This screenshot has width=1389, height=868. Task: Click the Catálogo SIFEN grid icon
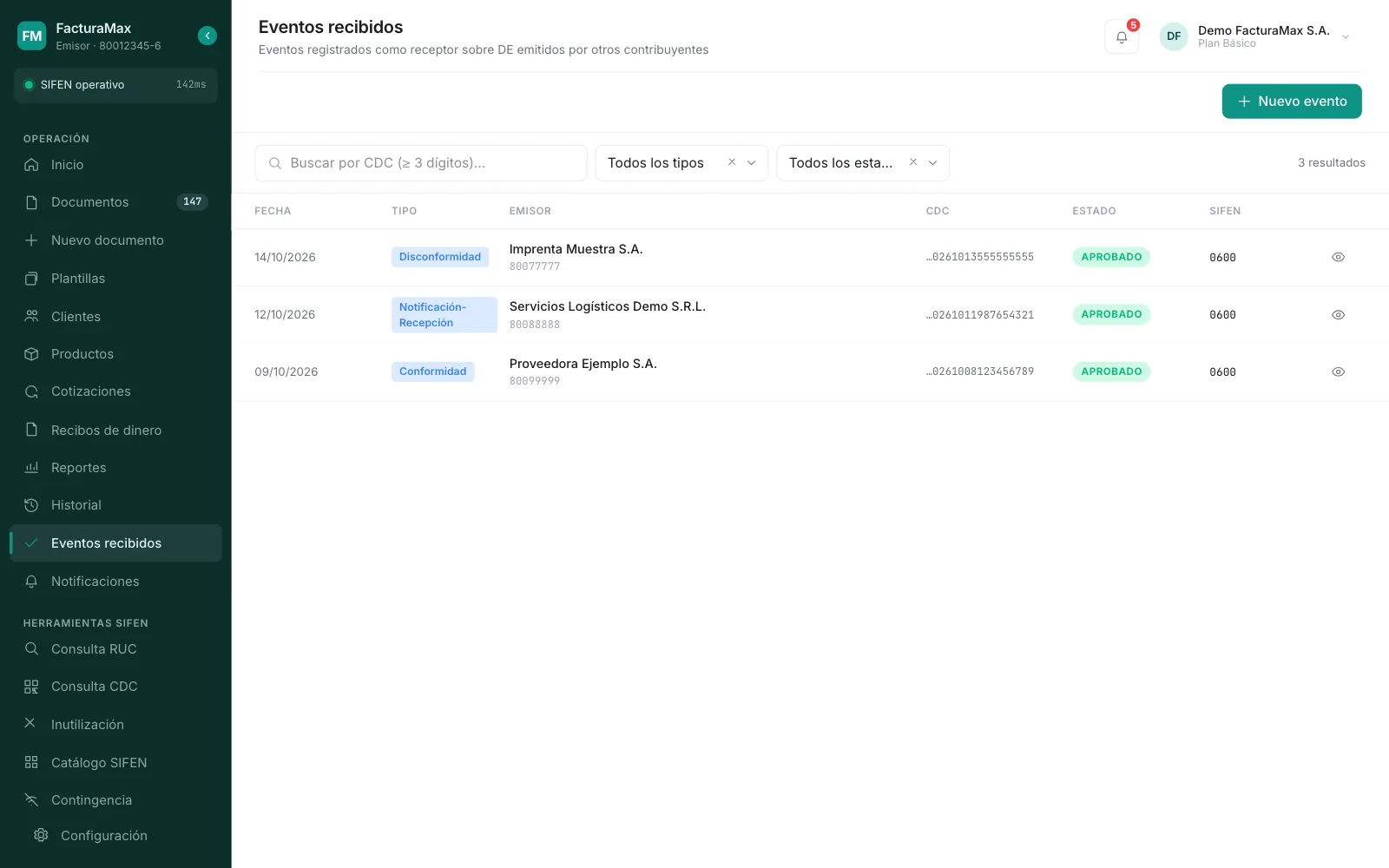point(31,762)
